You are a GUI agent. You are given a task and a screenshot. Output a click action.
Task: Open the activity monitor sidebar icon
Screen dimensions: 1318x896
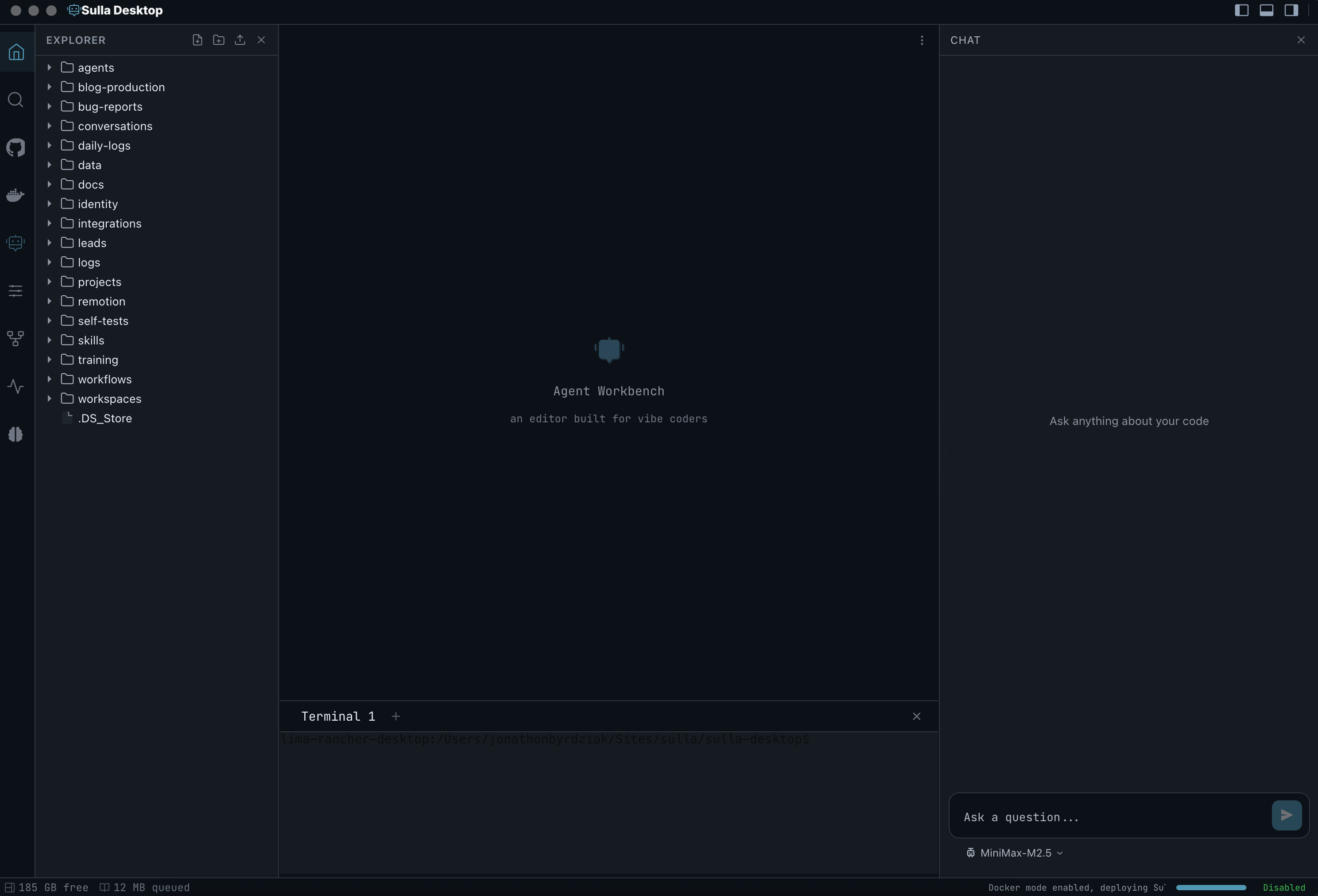point(16,386)
